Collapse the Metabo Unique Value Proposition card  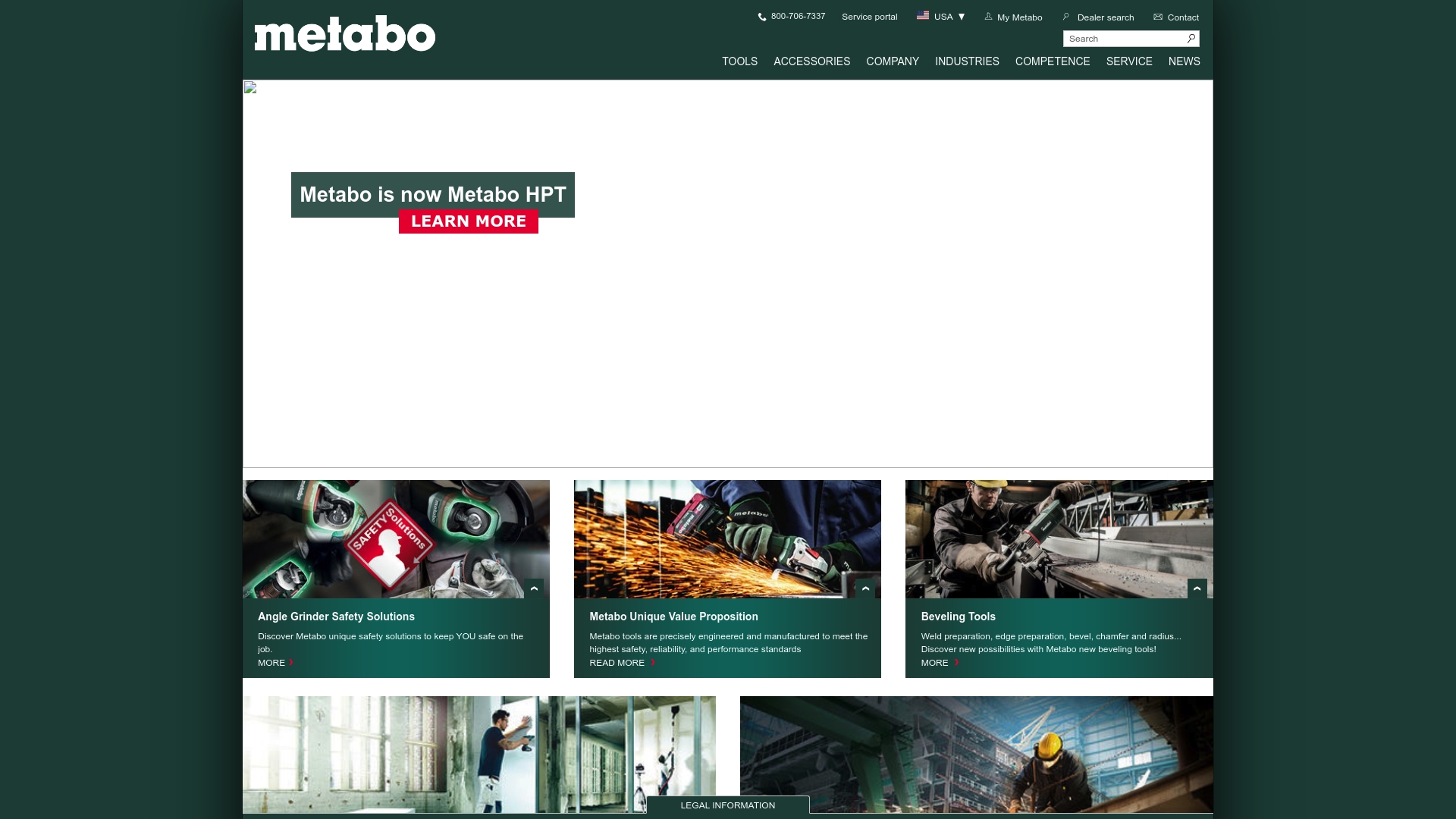click(x=865, y=588)
